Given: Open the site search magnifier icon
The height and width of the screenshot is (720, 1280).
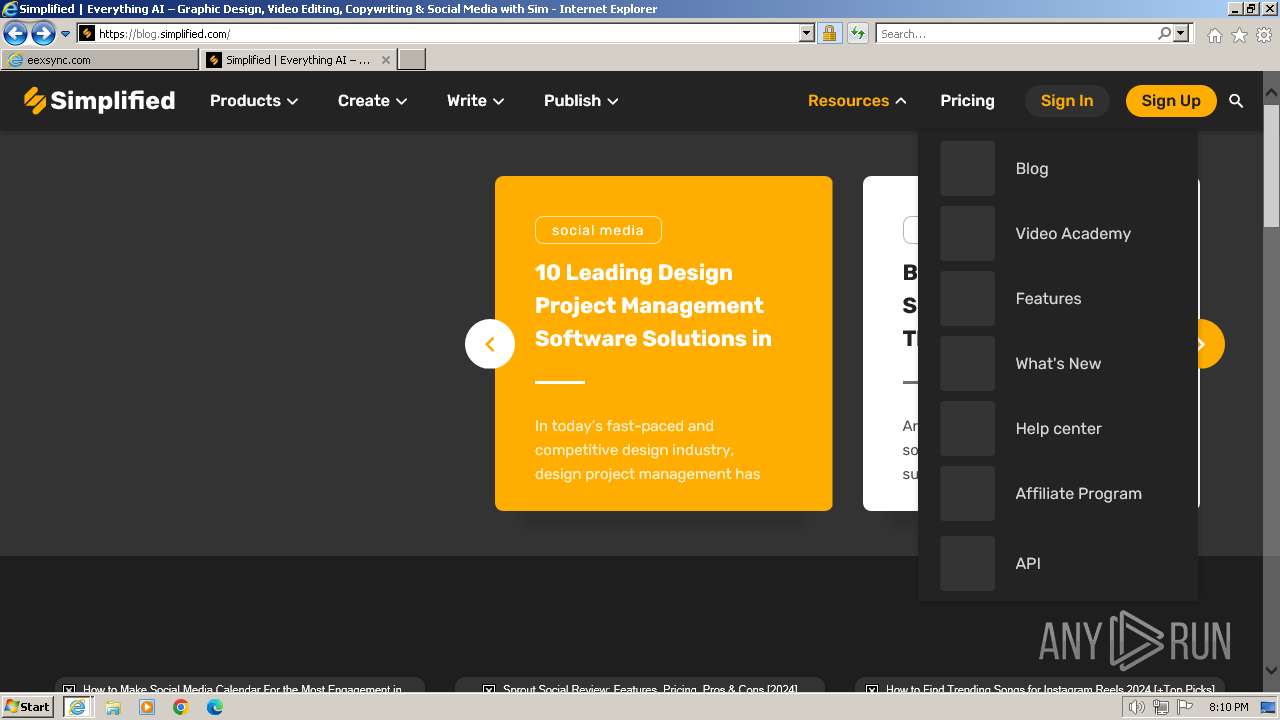Looking at the screenshot, I should tap(1236, 101).
